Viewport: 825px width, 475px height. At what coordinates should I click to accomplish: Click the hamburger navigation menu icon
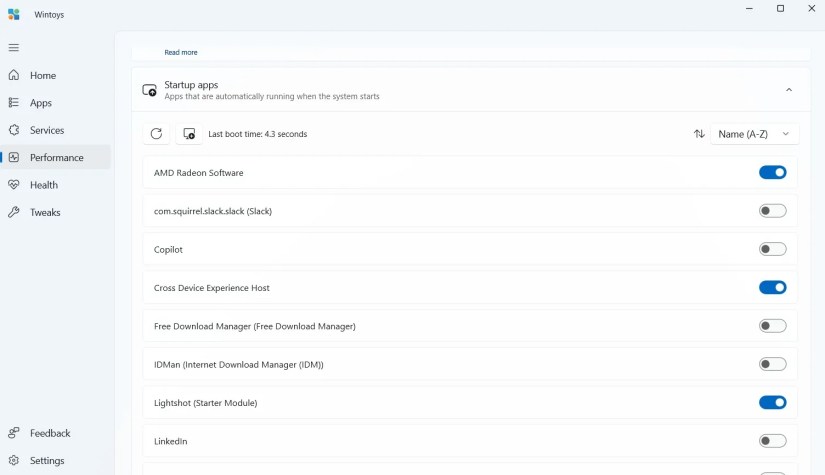tap(14, 48)
